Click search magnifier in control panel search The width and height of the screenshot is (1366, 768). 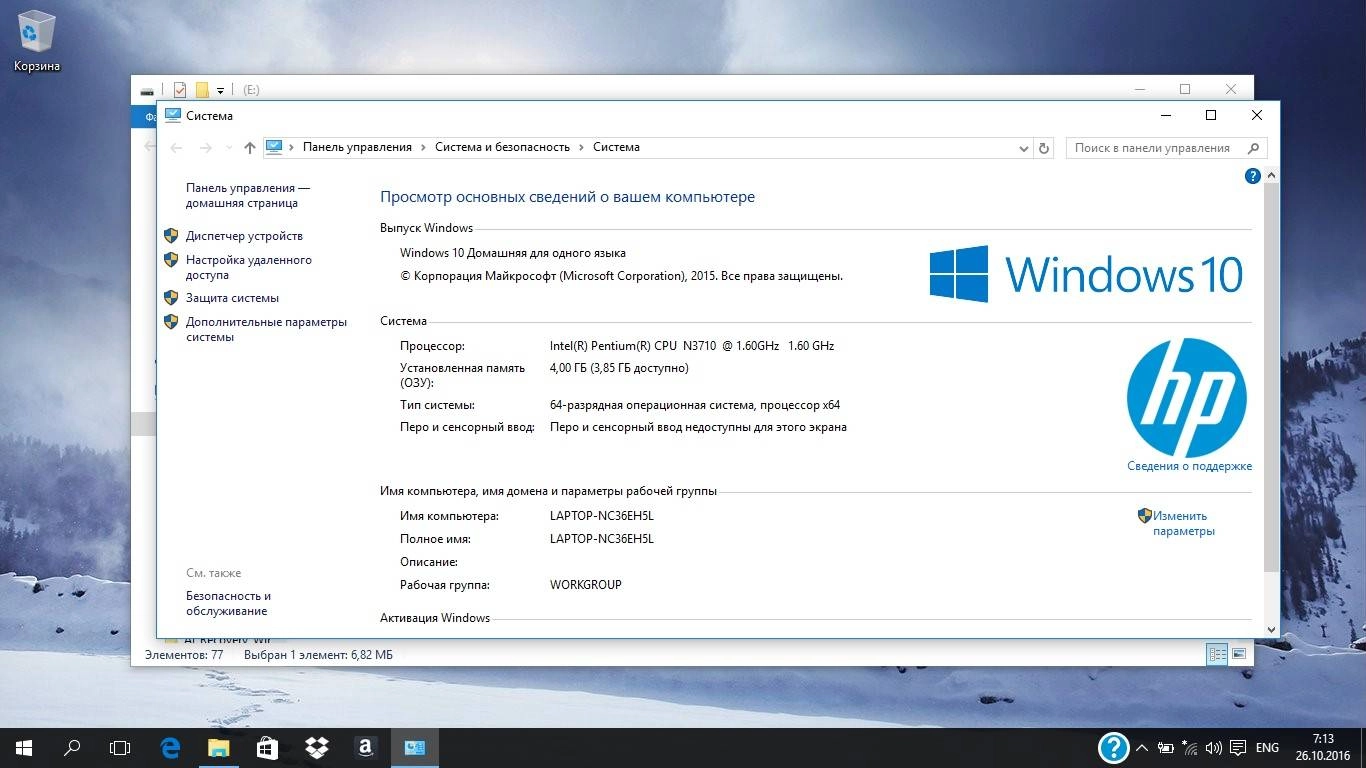point(1253,148)
